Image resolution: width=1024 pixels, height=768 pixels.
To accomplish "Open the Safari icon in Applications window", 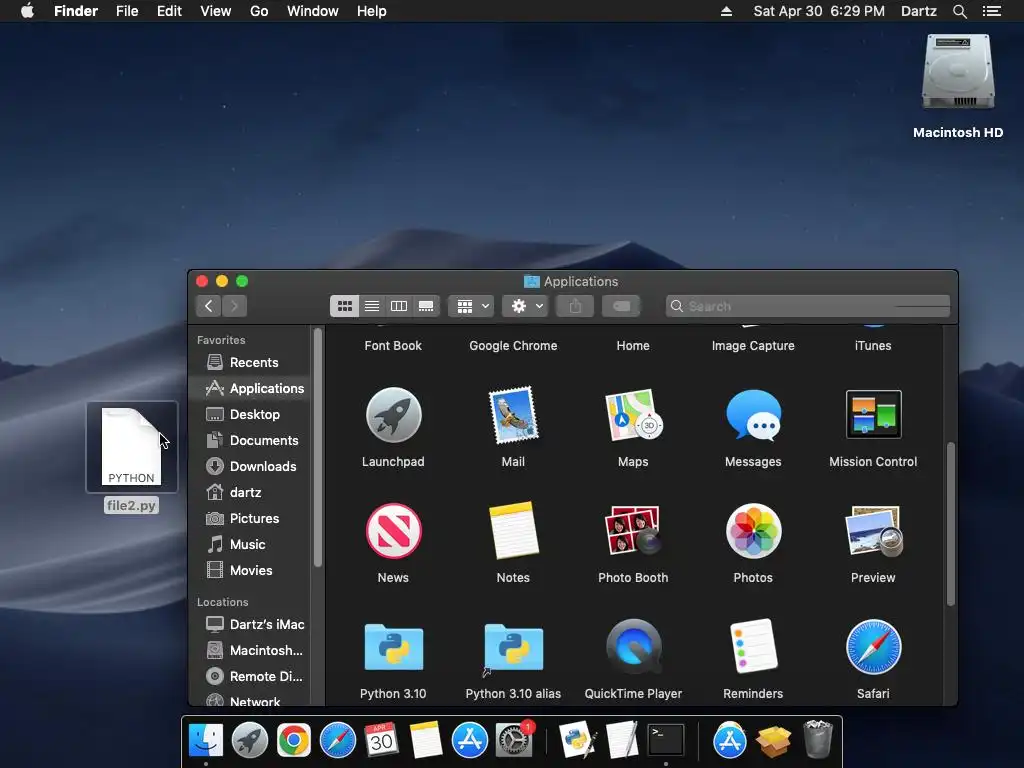I will (x=873, y=647).
